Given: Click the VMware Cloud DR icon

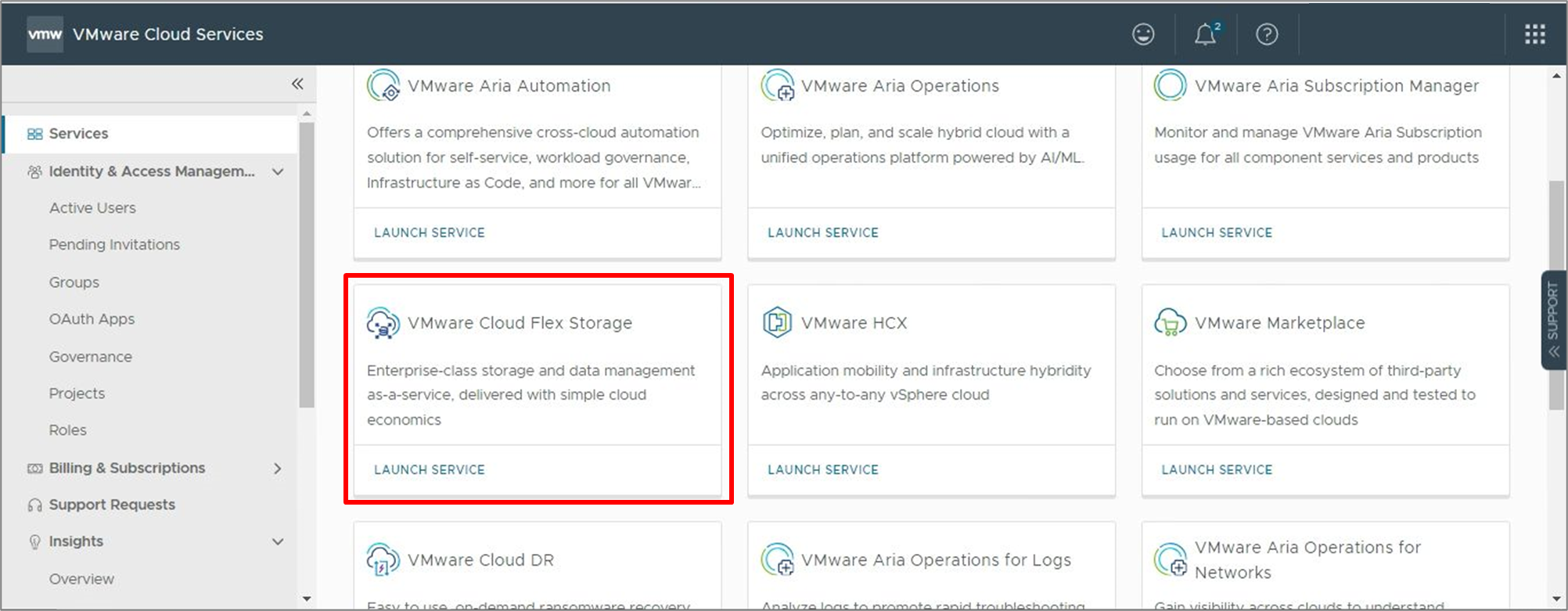Looking at the screenshot, I should 383,560.
